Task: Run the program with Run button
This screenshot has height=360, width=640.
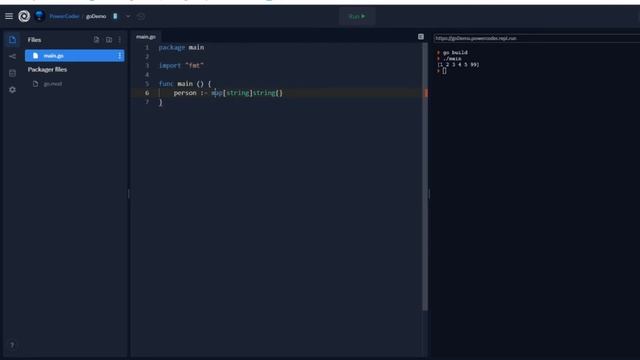Action: (357, 16)
